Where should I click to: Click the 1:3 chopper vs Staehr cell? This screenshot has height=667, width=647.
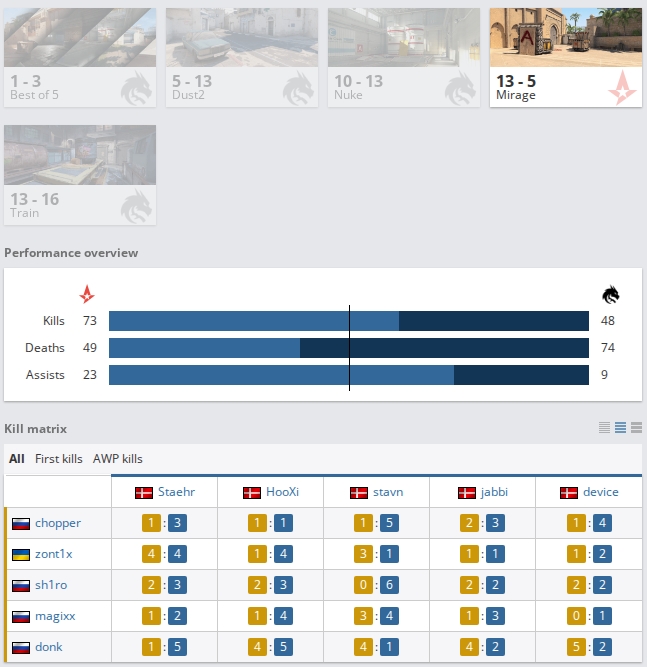coord(164,523)
